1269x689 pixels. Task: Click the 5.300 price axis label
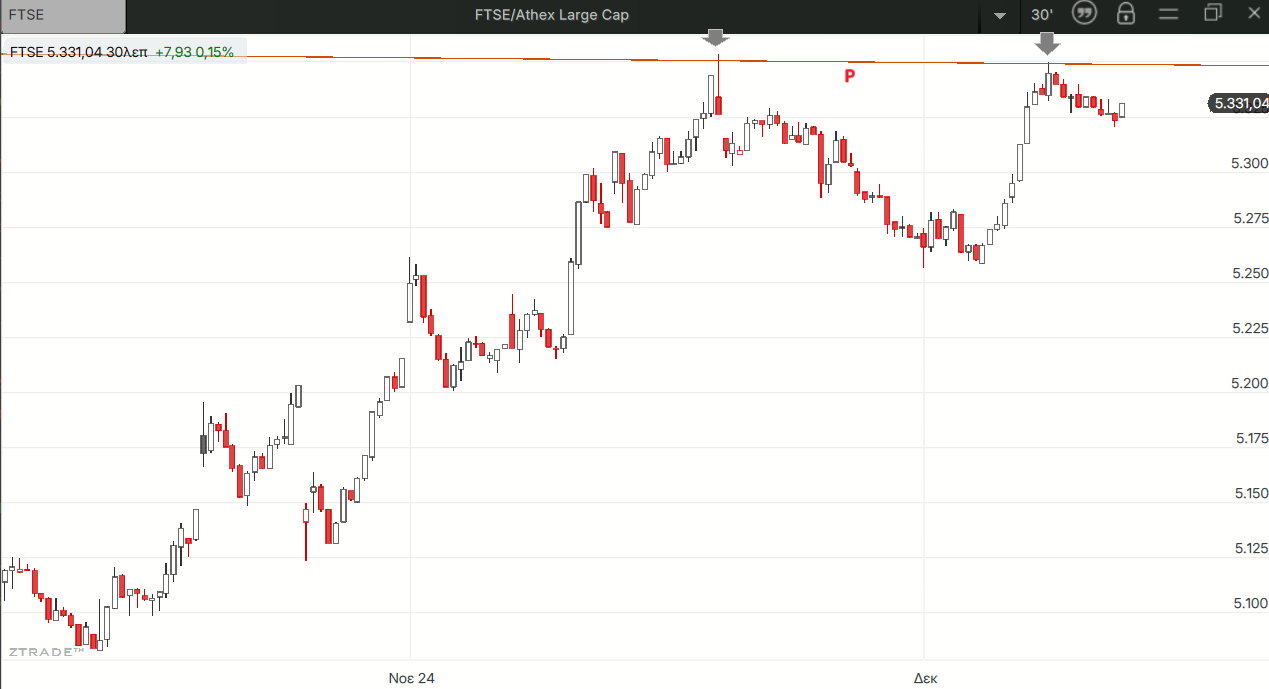tap(1249, 163)
